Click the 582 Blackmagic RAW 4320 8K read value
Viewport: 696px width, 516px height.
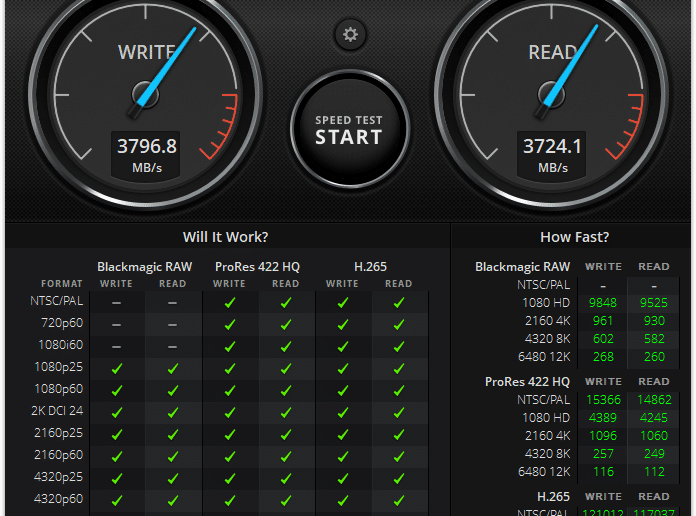(x=654, y=339)
